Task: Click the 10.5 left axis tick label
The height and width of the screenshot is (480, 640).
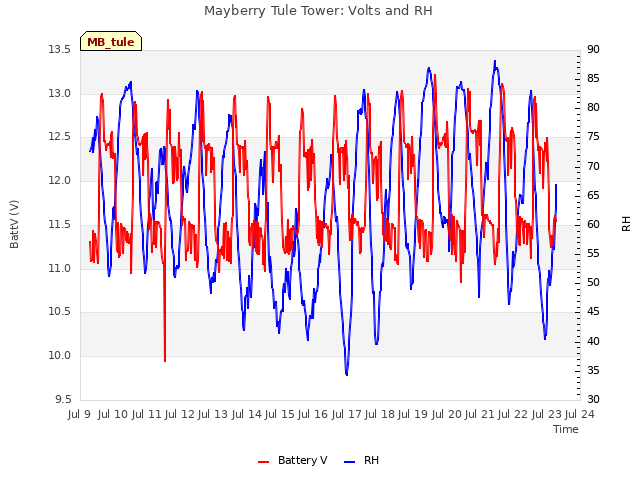Action: (x=60, y=312)
